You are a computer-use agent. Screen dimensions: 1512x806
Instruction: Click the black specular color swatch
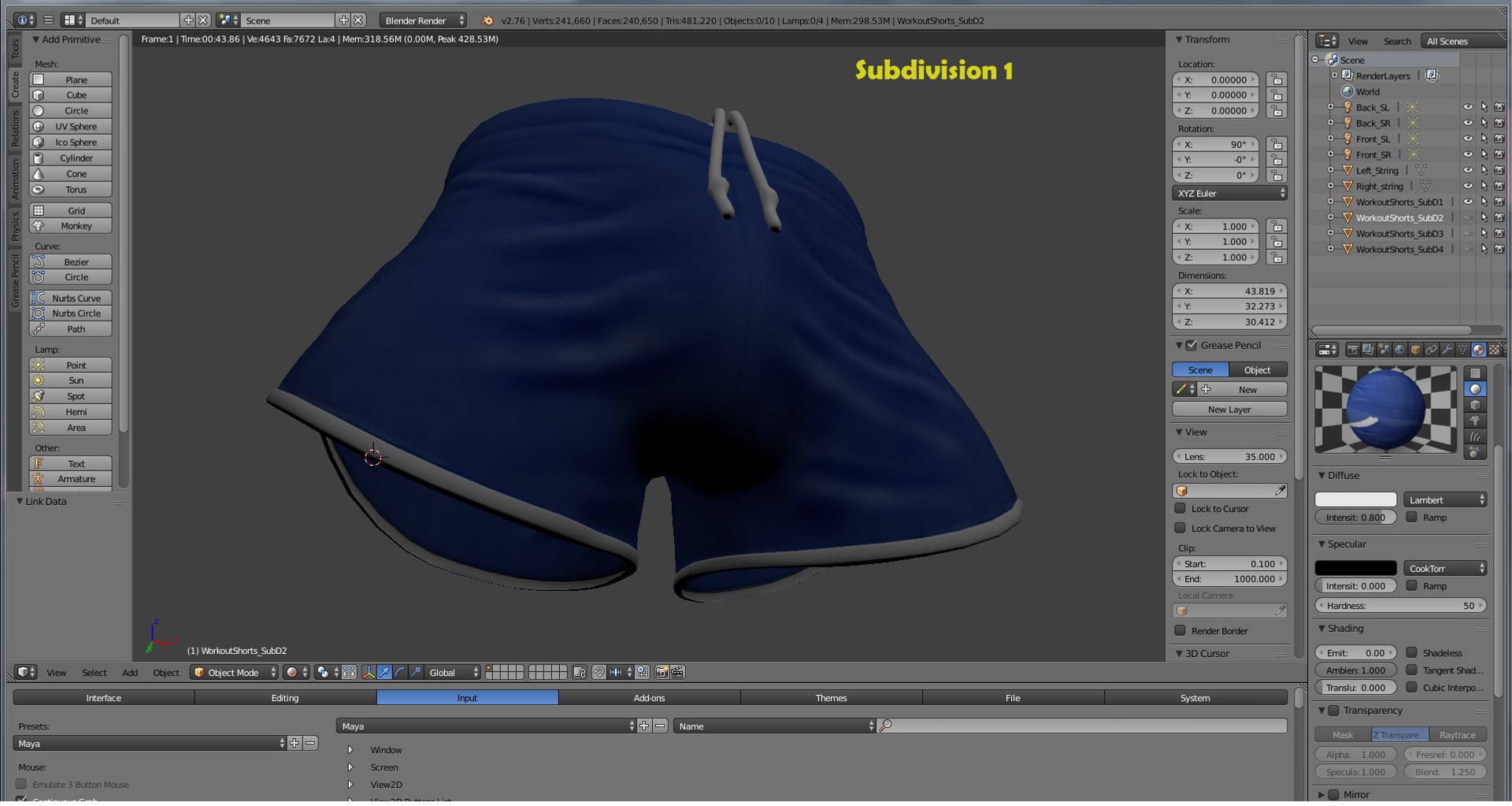[1355, 569]
